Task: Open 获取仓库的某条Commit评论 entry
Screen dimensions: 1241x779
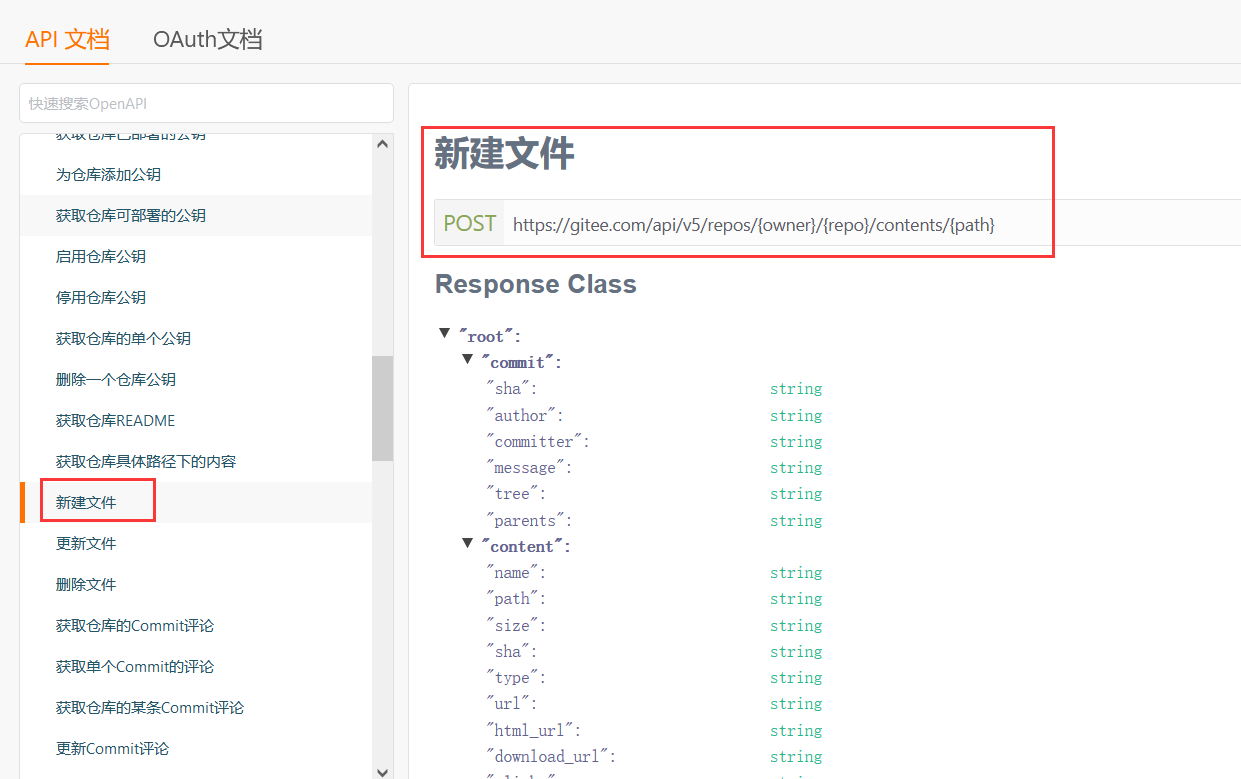Action: 150,707
